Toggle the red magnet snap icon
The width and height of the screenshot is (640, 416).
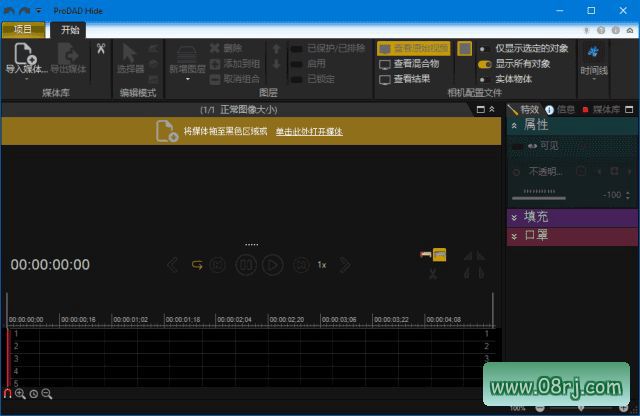pos(8,394)
